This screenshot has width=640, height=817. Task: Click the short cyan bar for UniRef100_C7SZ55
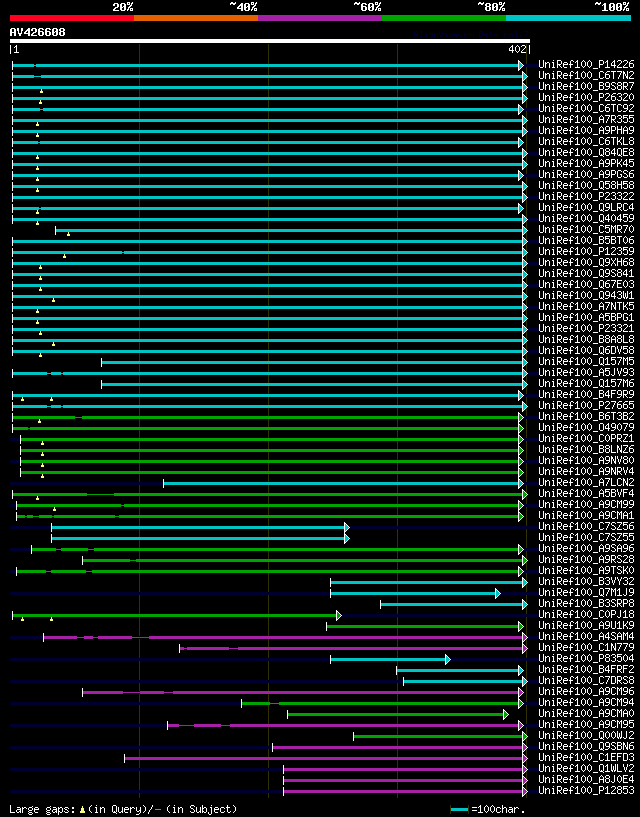coord(200,538)
